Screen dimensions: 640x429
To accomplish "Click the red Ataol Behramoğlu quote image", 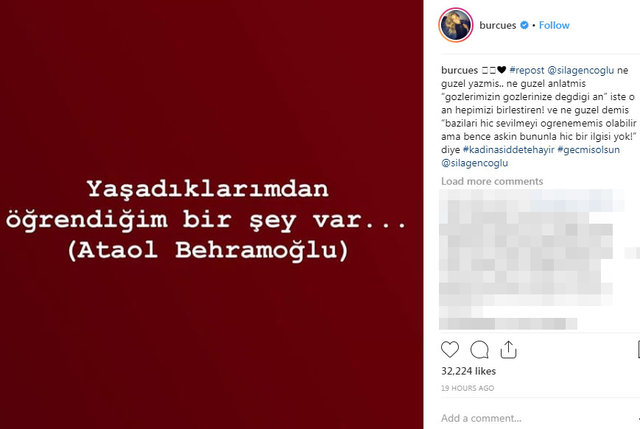I will [x=211, y=214].
